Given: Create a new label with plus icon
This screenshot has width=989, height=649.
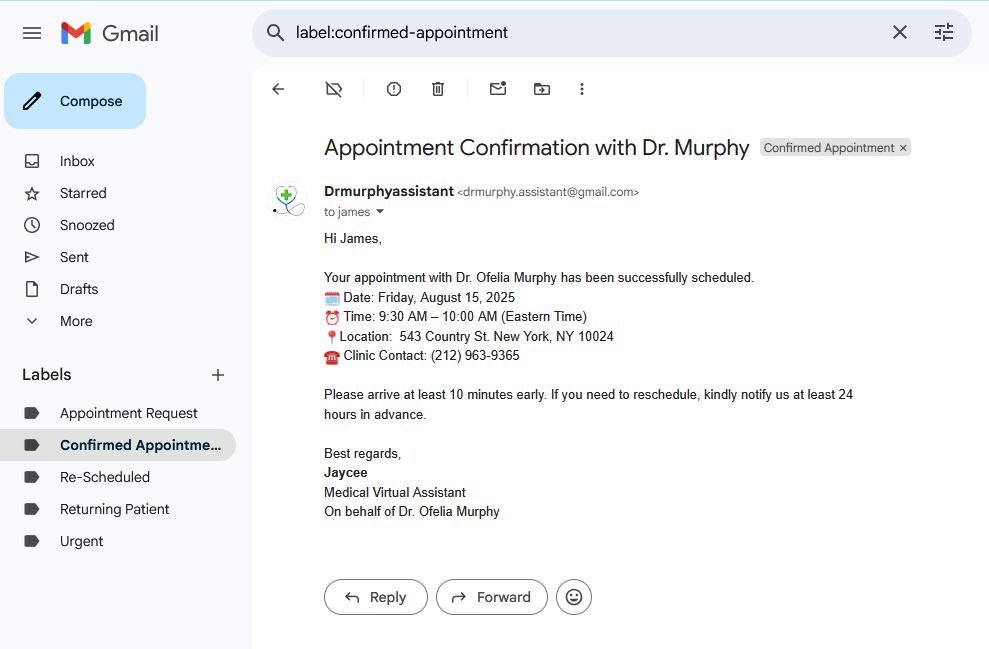Looking at the screenshot, I should pyautogui.click(x=218, y=375).
